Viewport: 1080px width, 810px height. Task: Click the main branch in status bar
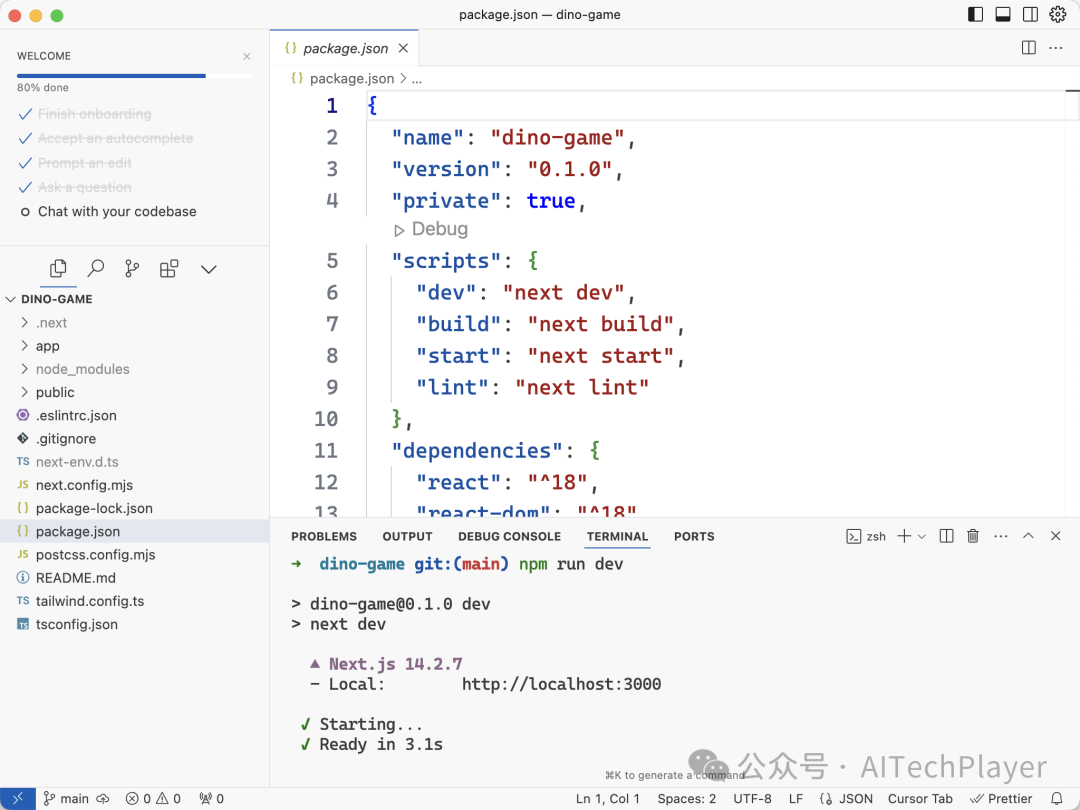(x=66, y=798)
